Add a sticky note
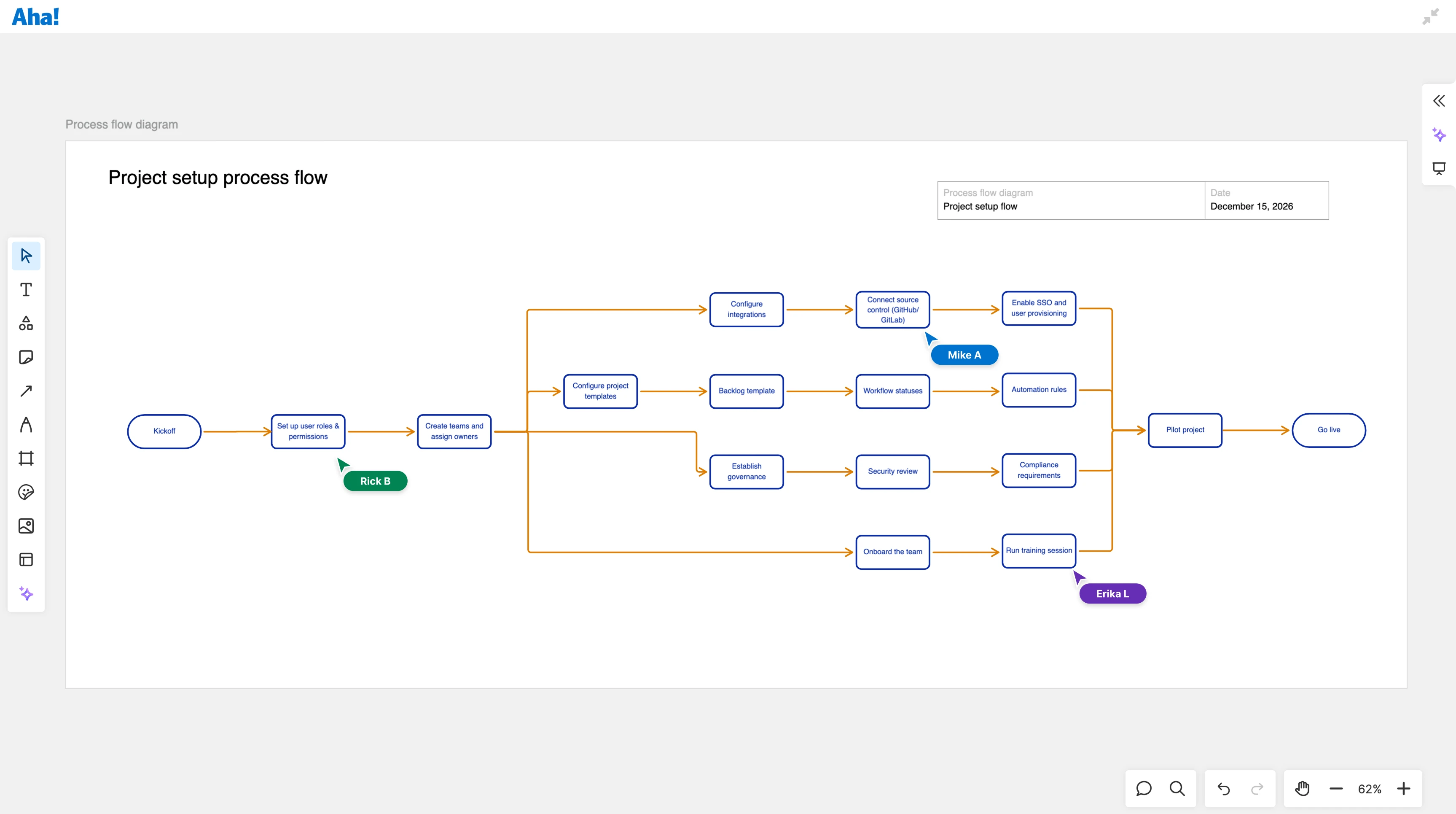1456x814 pixels. coord(26,357)
